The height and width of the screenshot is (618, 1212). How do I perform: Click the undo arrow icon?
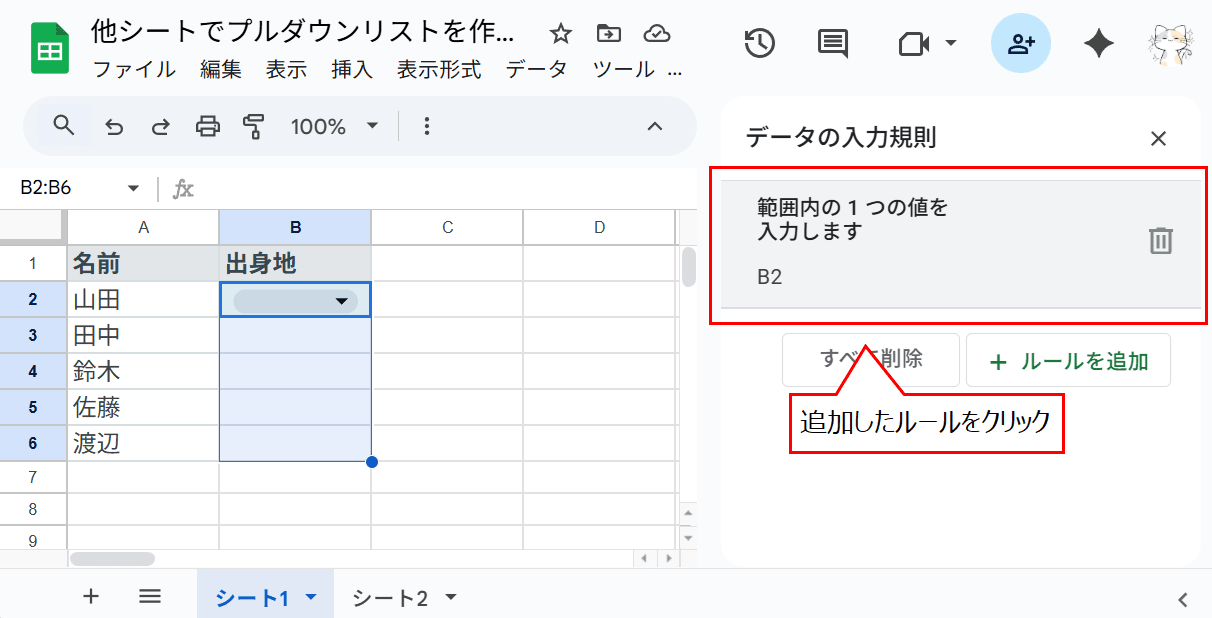(x=114, y=126)
